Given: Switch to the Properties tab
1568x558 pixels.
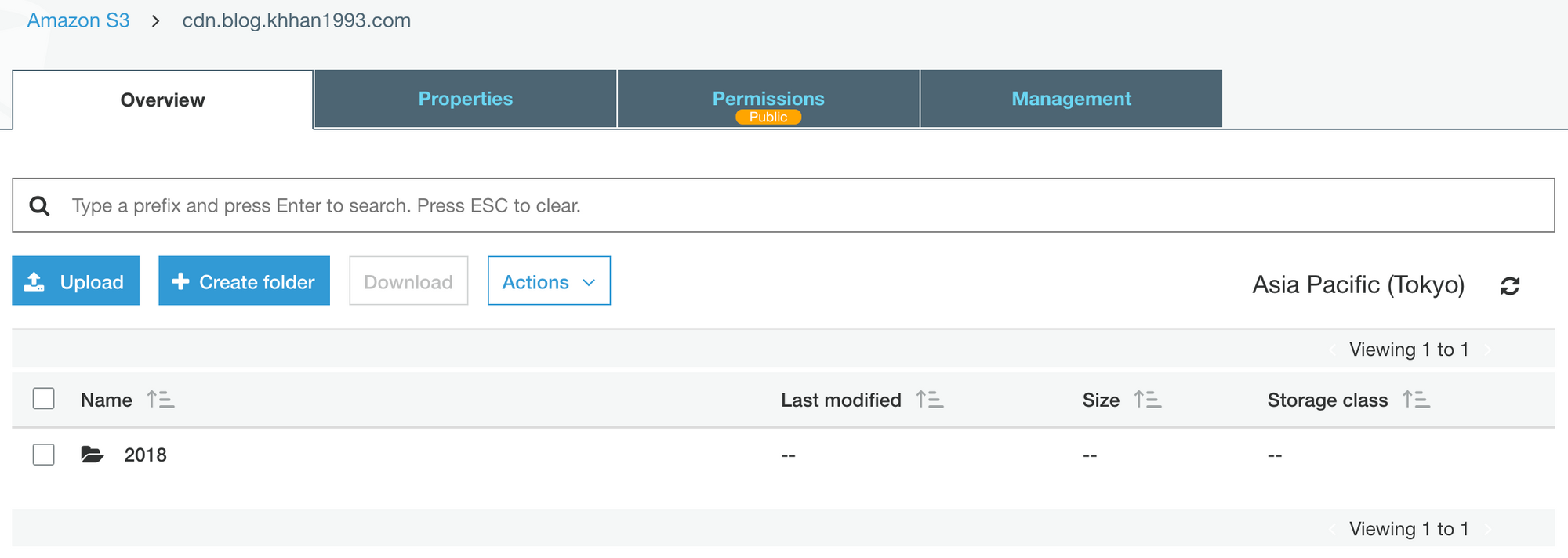Looking at the screenshot, I should (x=465, y=99).
